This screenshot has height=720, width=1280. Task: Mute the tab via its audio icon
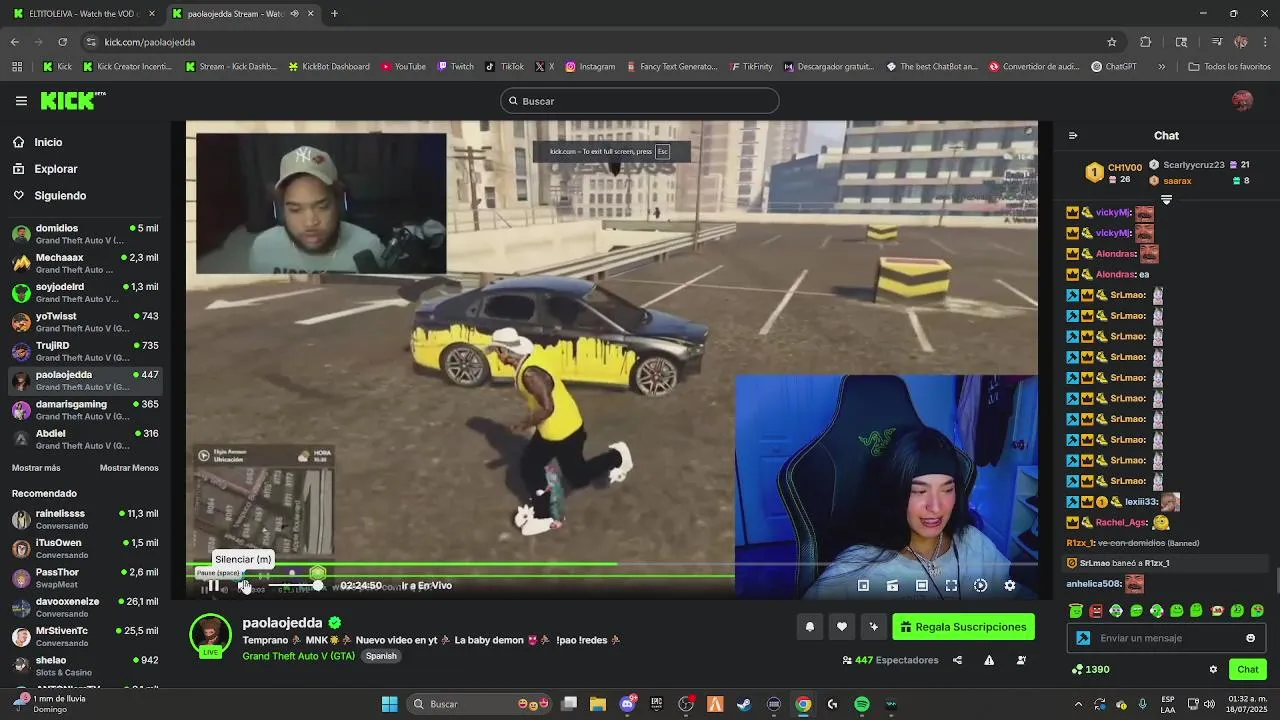coord(294,14)
